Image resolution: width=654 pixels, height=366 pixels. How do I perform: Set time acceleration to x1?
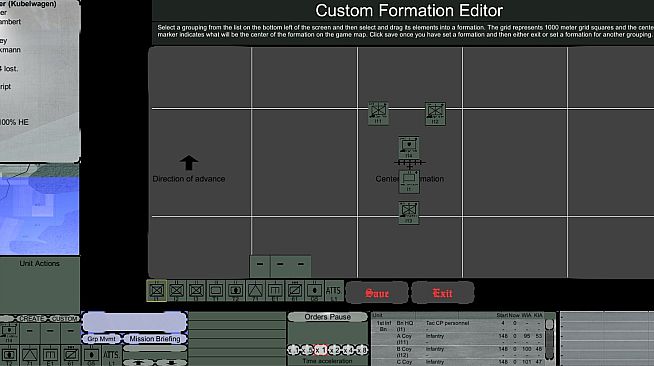[321, 350]
